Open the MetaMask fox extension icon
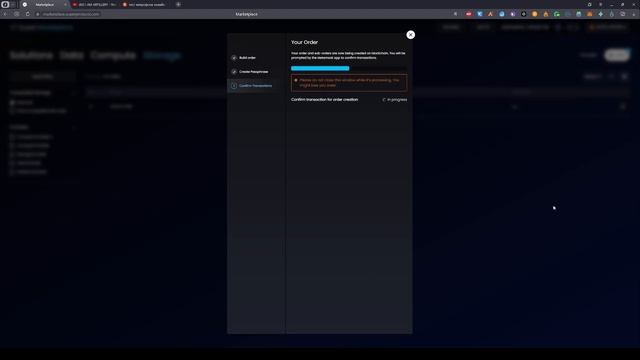This screenshot has height=360, width=640. 590,14
